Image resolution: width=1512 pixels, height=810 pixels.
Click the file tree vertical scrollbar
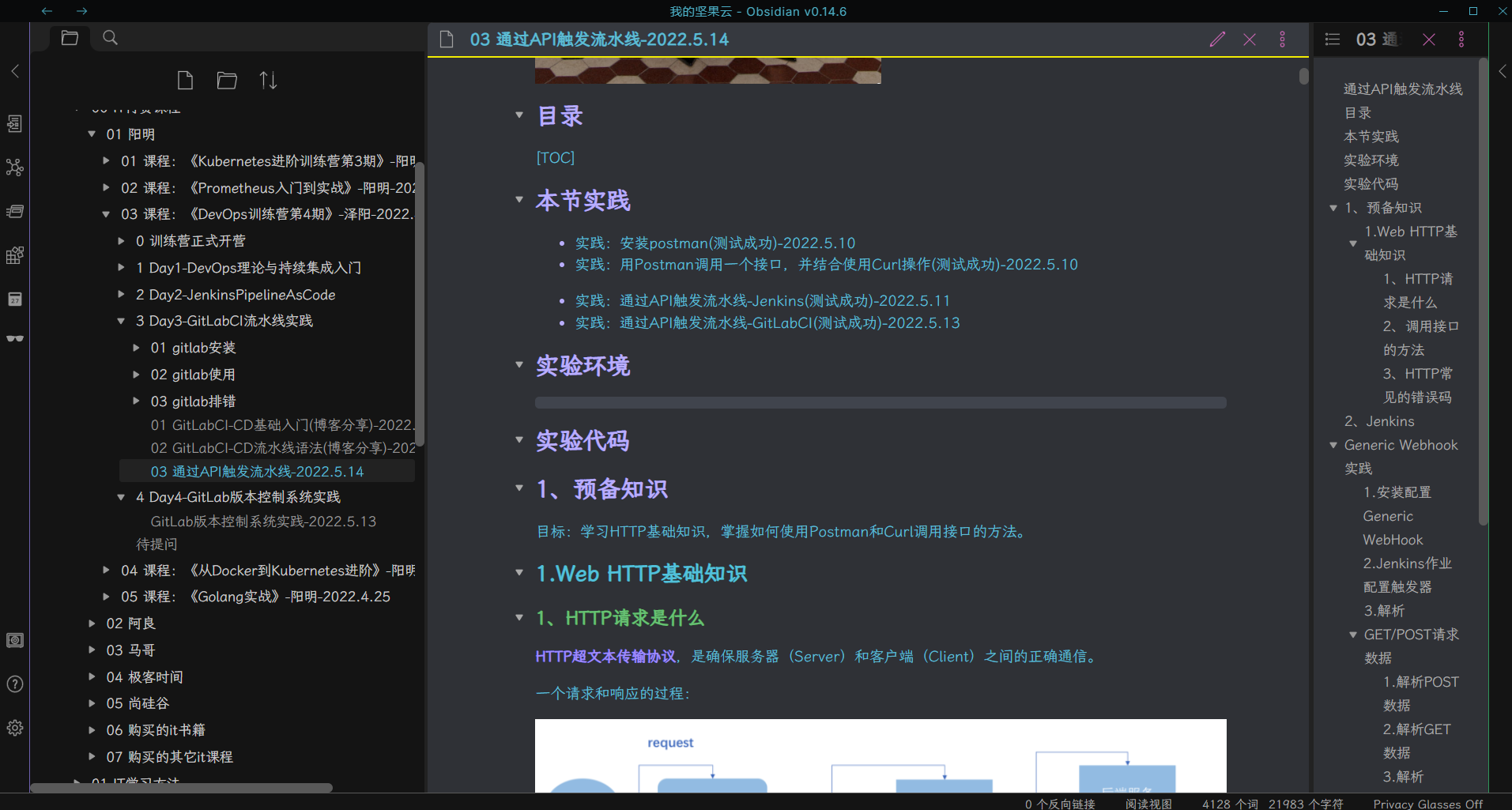420,304
